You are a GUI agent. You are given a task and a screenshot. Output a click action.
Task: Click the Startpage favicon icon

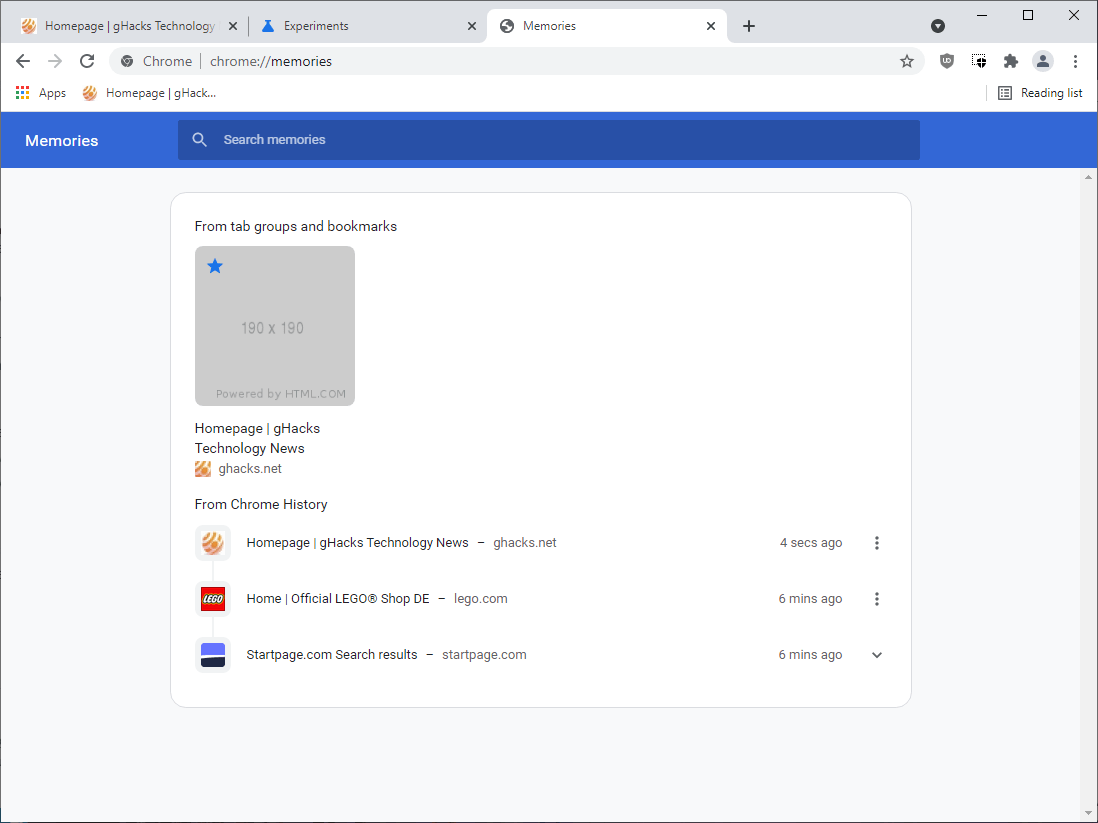coord(213,655)
